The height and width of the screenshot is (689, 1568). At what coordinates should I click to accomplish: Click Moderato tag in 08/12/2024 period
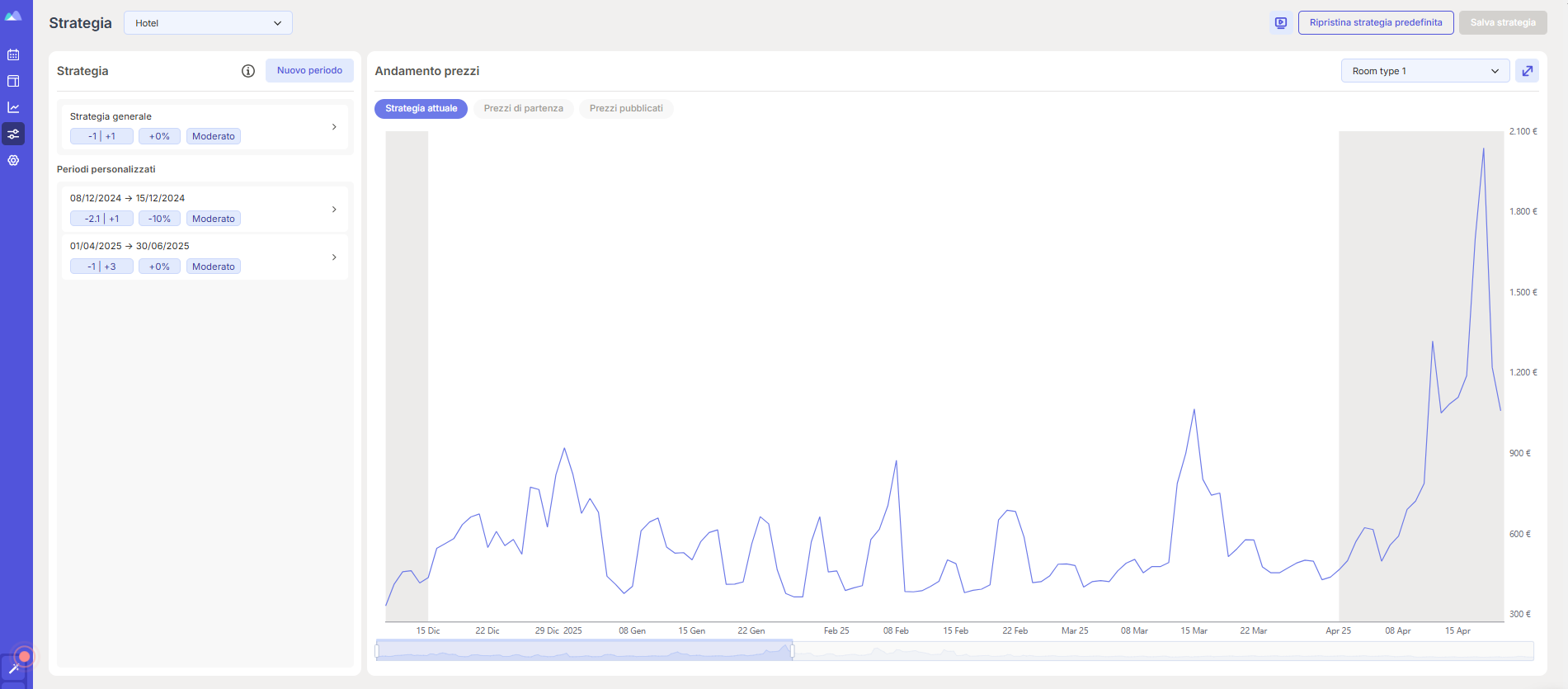point(214,219)
